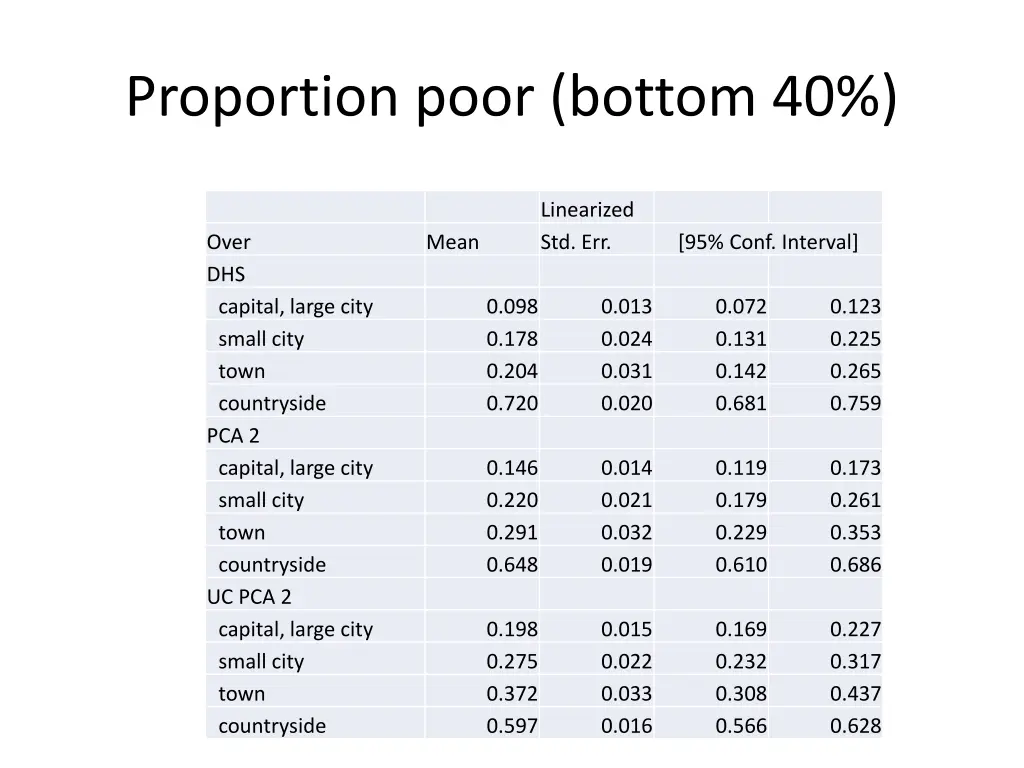This screenshot has width=1024, height=768.
Task: Click the value 0.759 in the table
Action: point(855,404)
